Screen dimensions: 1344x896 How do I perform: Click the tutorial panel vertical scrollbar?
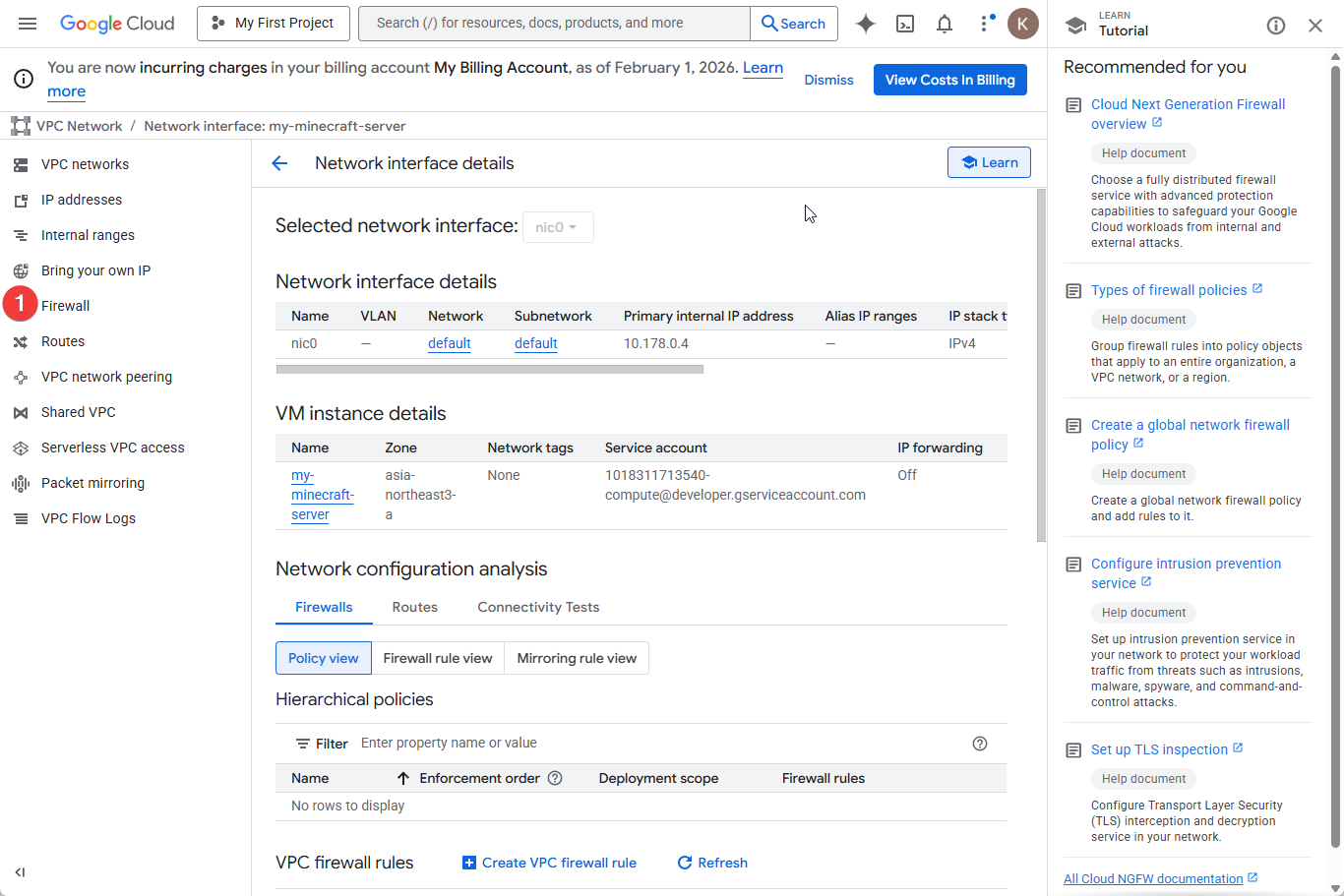tap(1335, 457)
